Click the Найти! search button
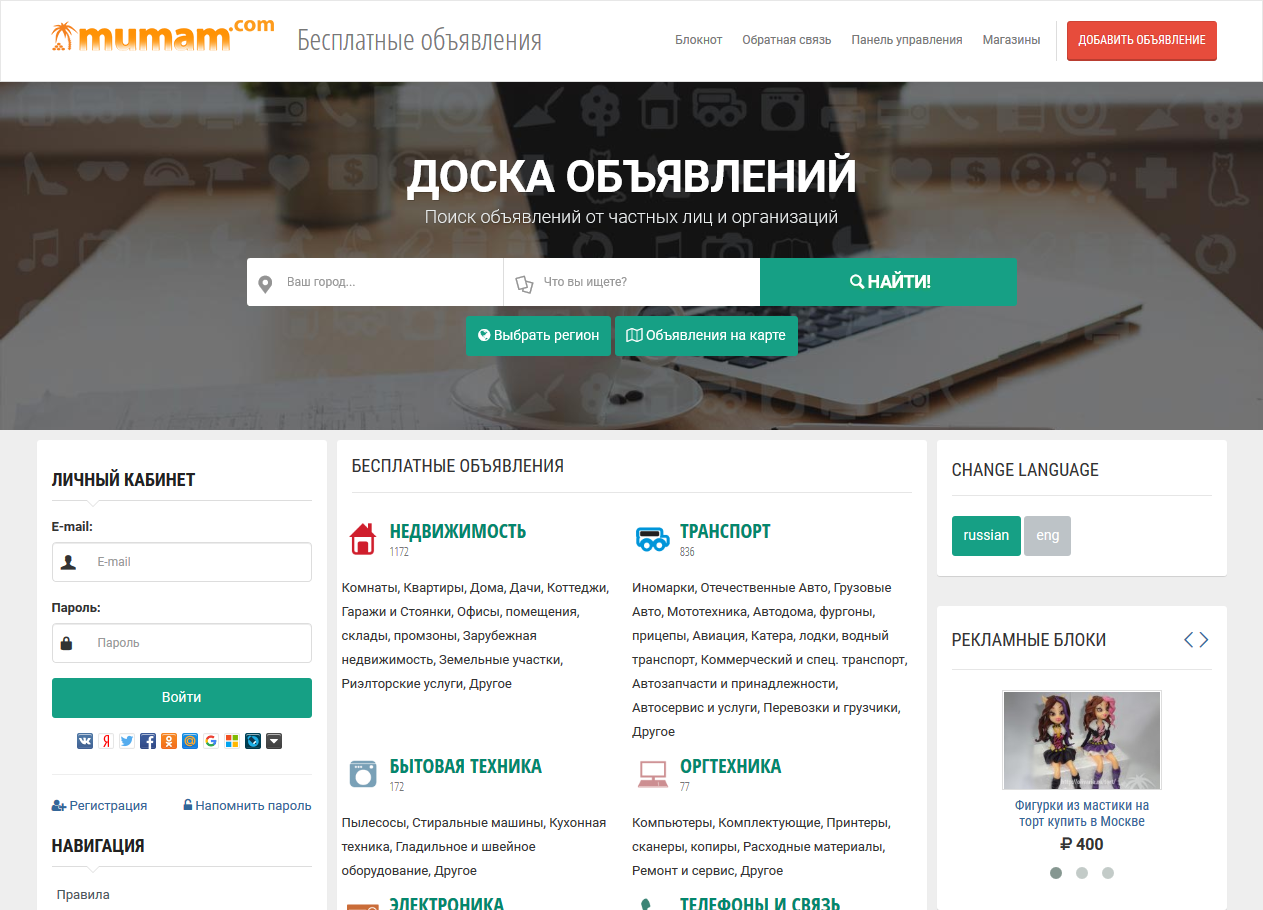The height and width of the screenshot is (910, 1263). click(x=888, y=282)
